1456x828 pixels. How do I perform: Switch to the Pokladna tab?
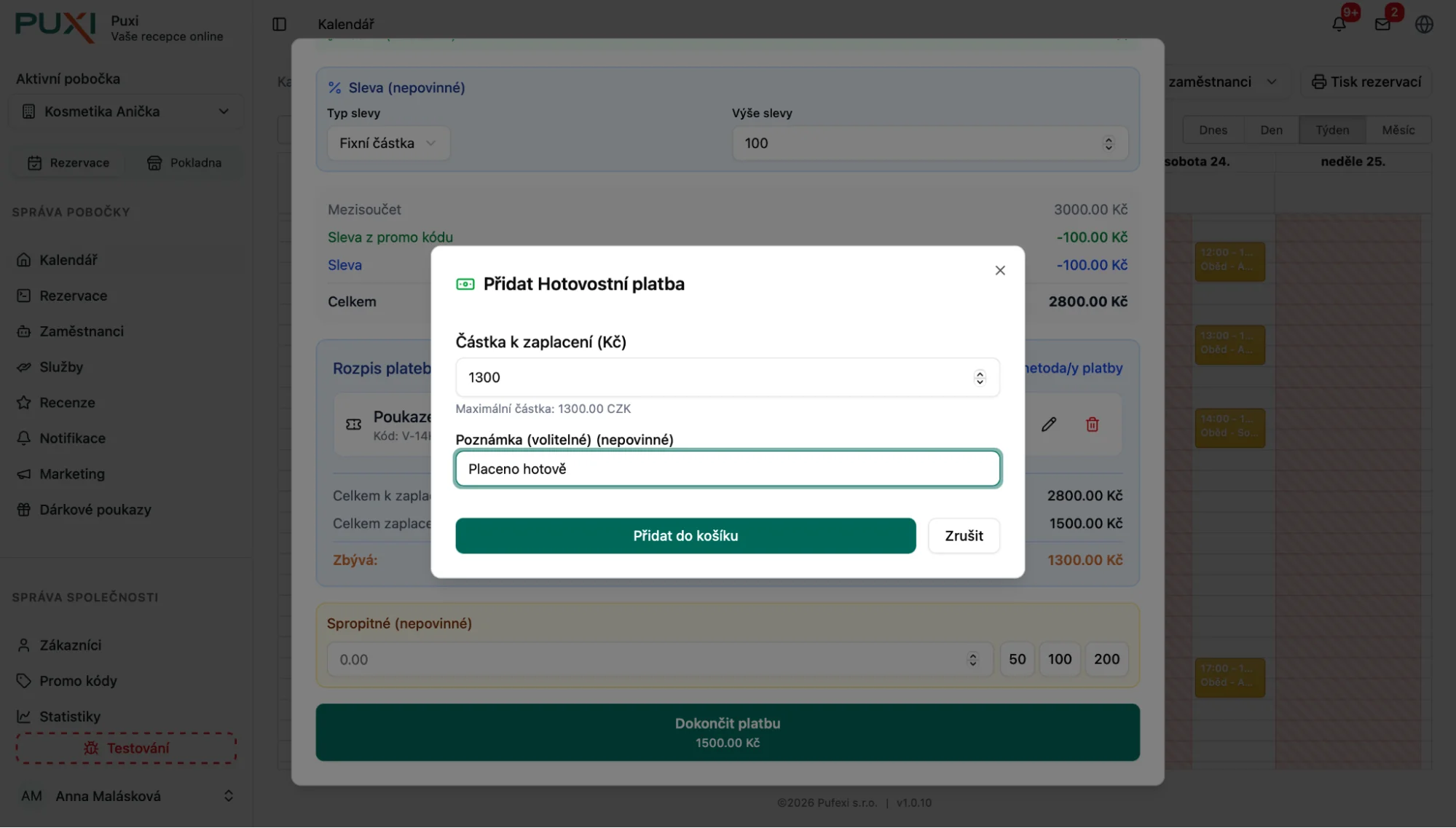pyautogui.click(x=184, y=163)
